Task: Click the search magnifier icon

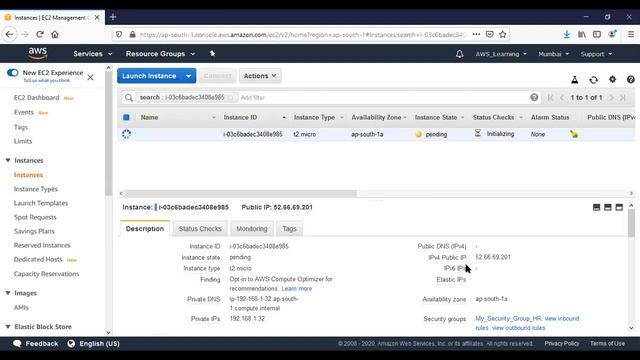Action: click(129, 98)
